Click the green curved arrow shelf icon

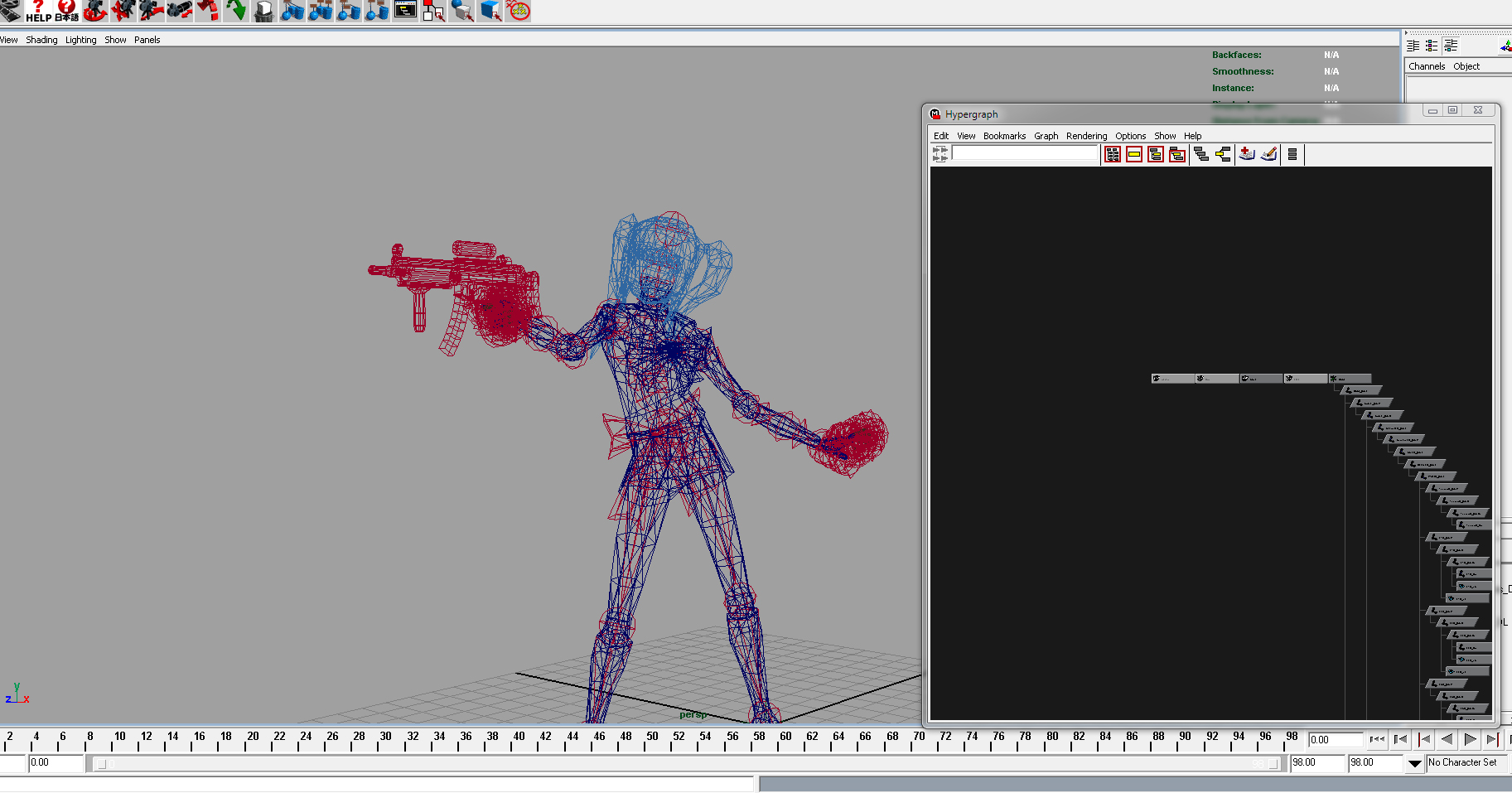tap(235, 11)
